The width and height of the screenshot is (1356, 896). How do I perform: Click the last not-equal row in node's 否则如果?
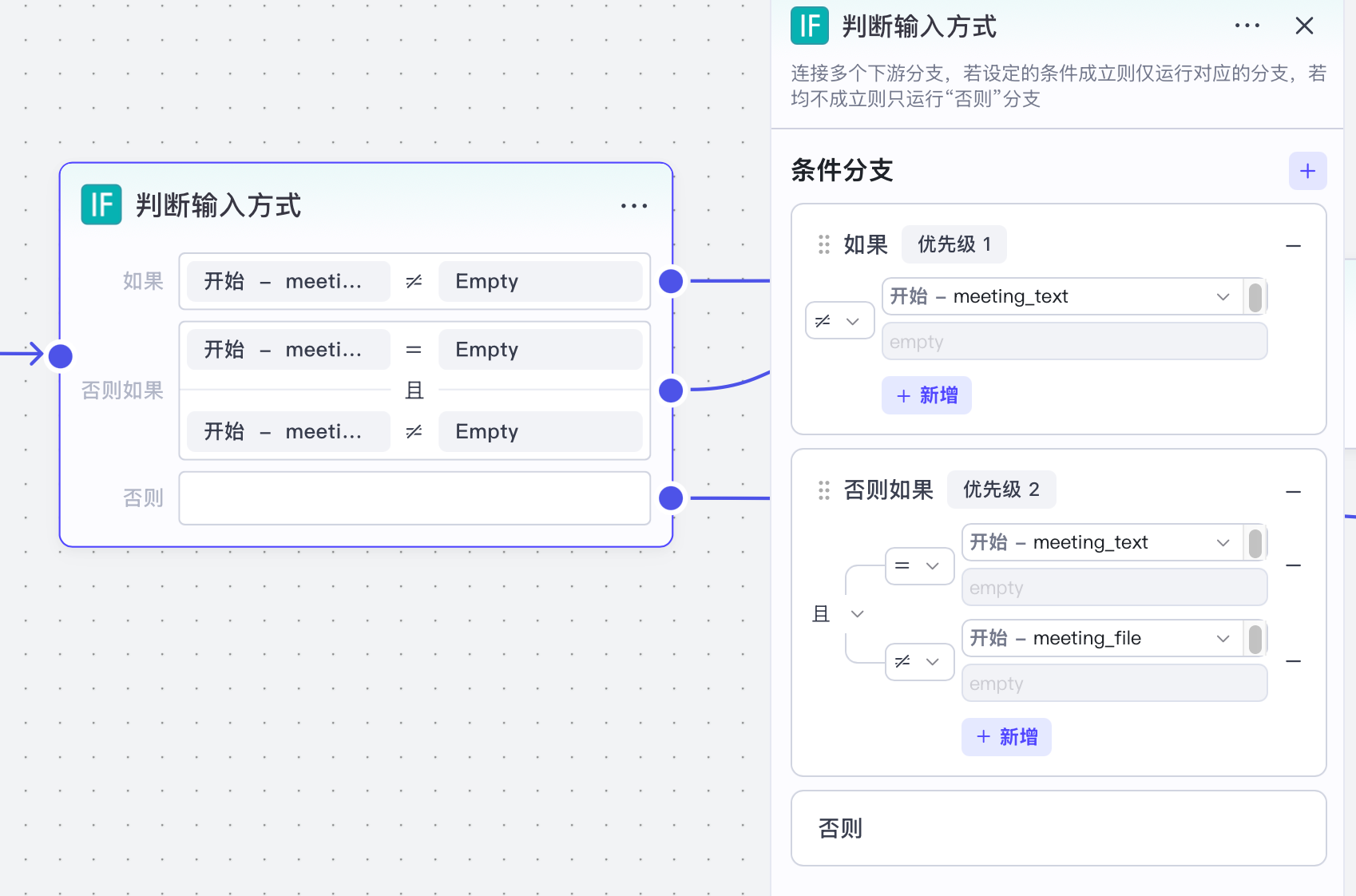(x=414, y=431)
